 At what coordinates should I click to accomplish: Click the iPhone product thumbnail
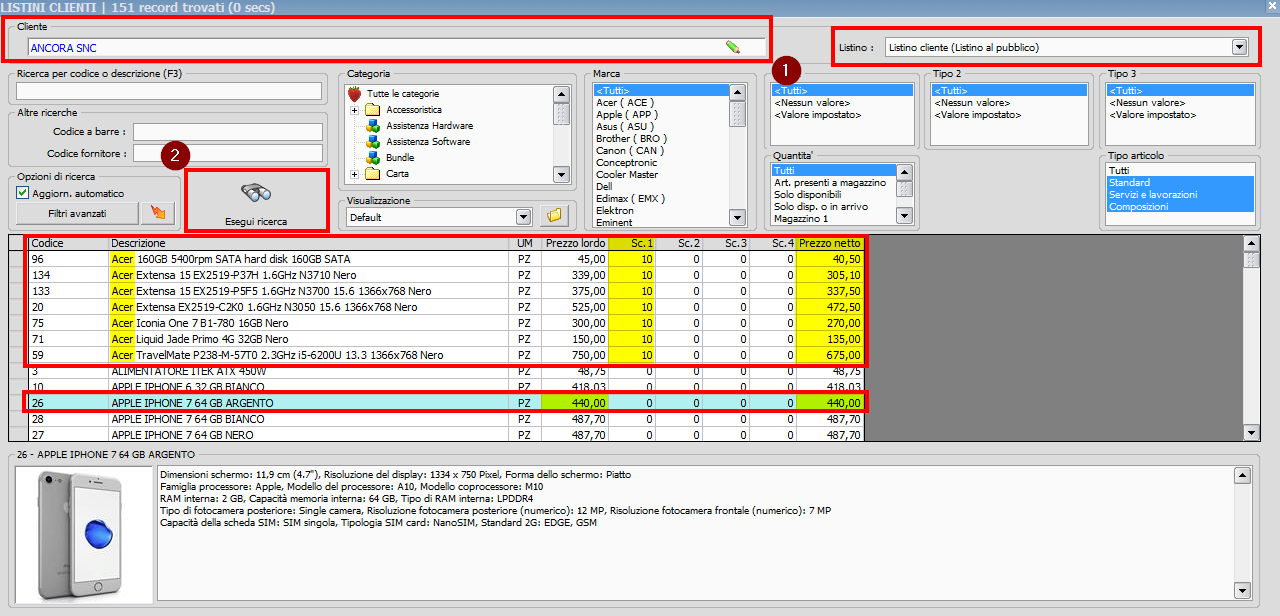point(83,534)
